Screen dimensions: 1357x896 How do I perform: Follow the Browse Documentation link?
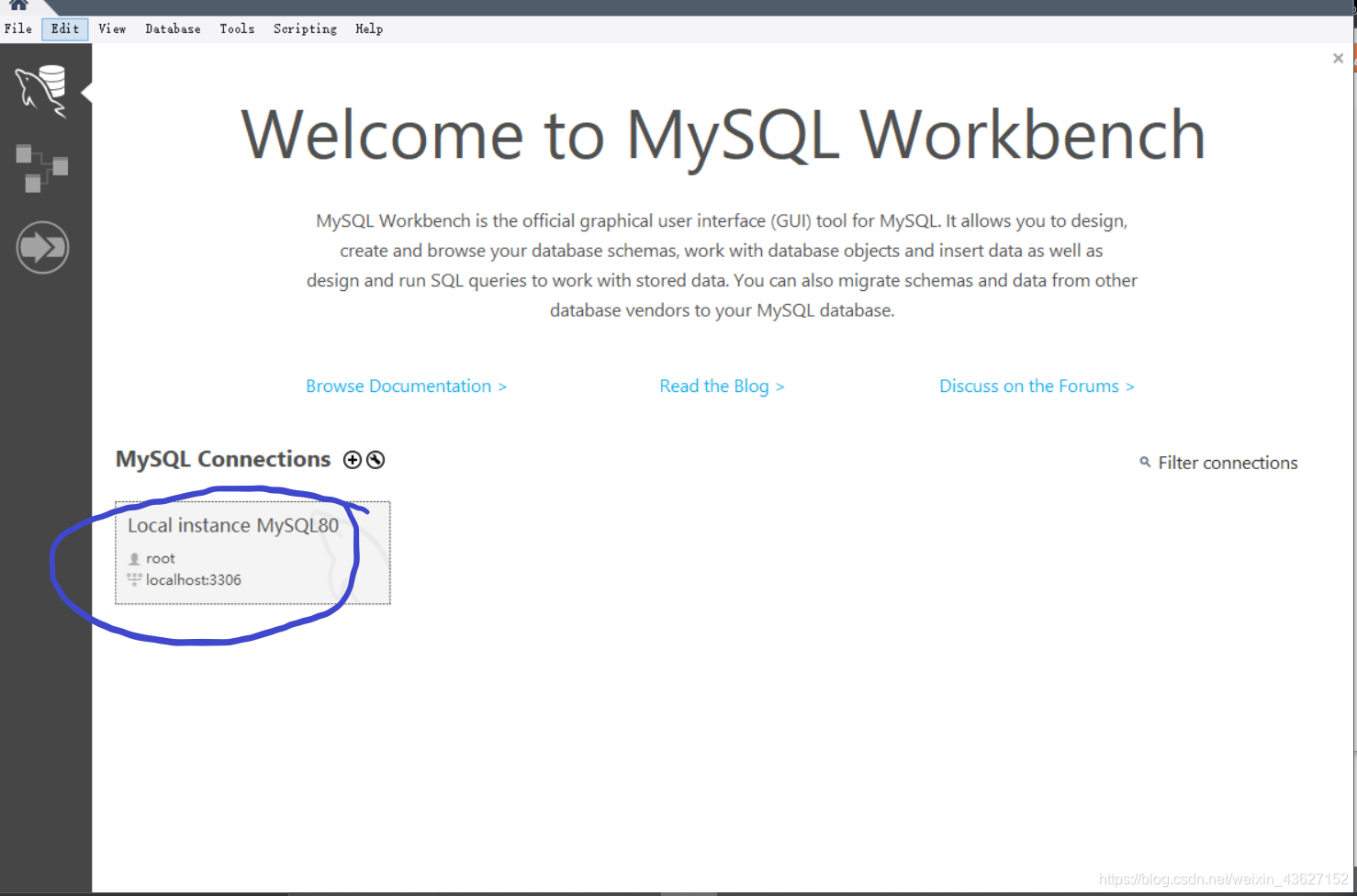point(406,386)
